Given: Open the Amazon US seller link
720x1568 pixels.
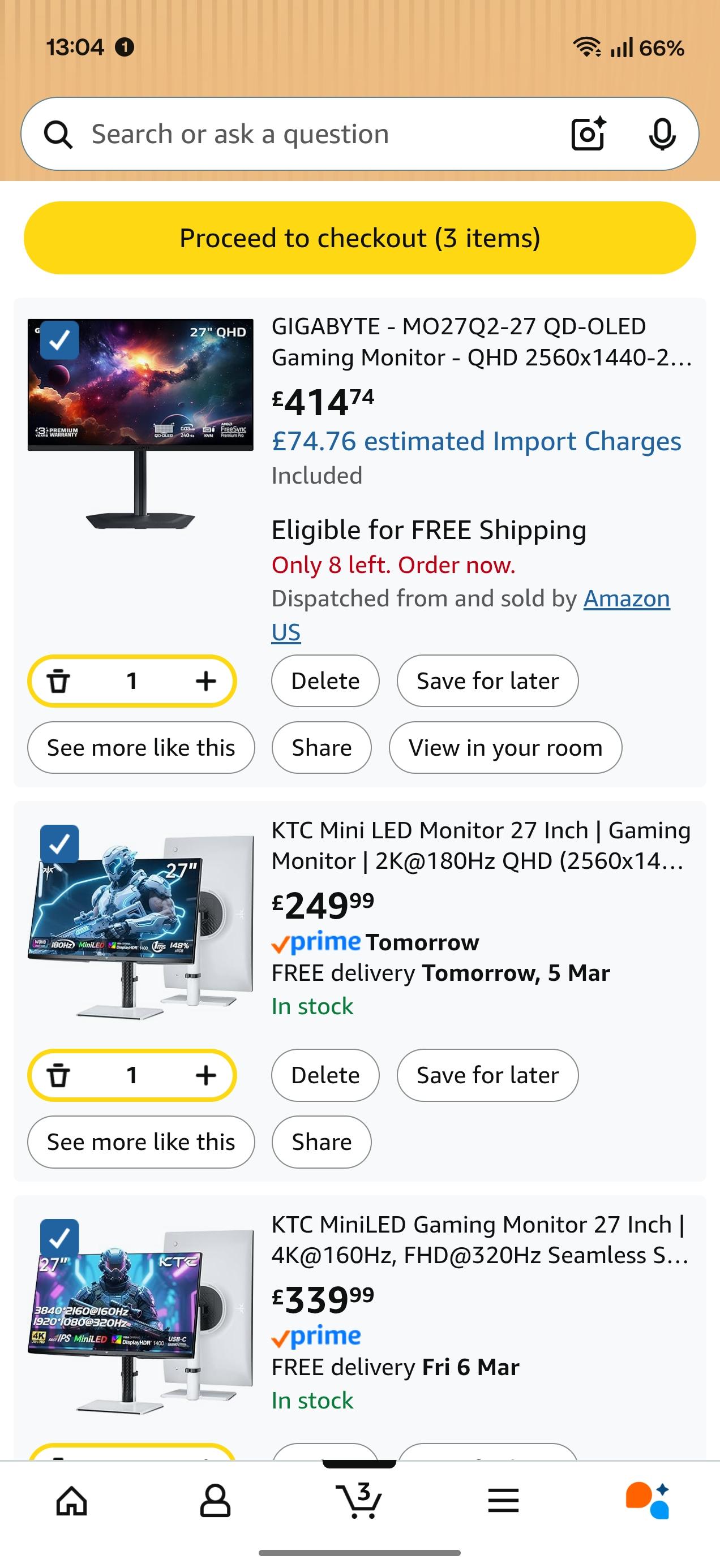Looking at the screenshot, I should pos(626,599).
